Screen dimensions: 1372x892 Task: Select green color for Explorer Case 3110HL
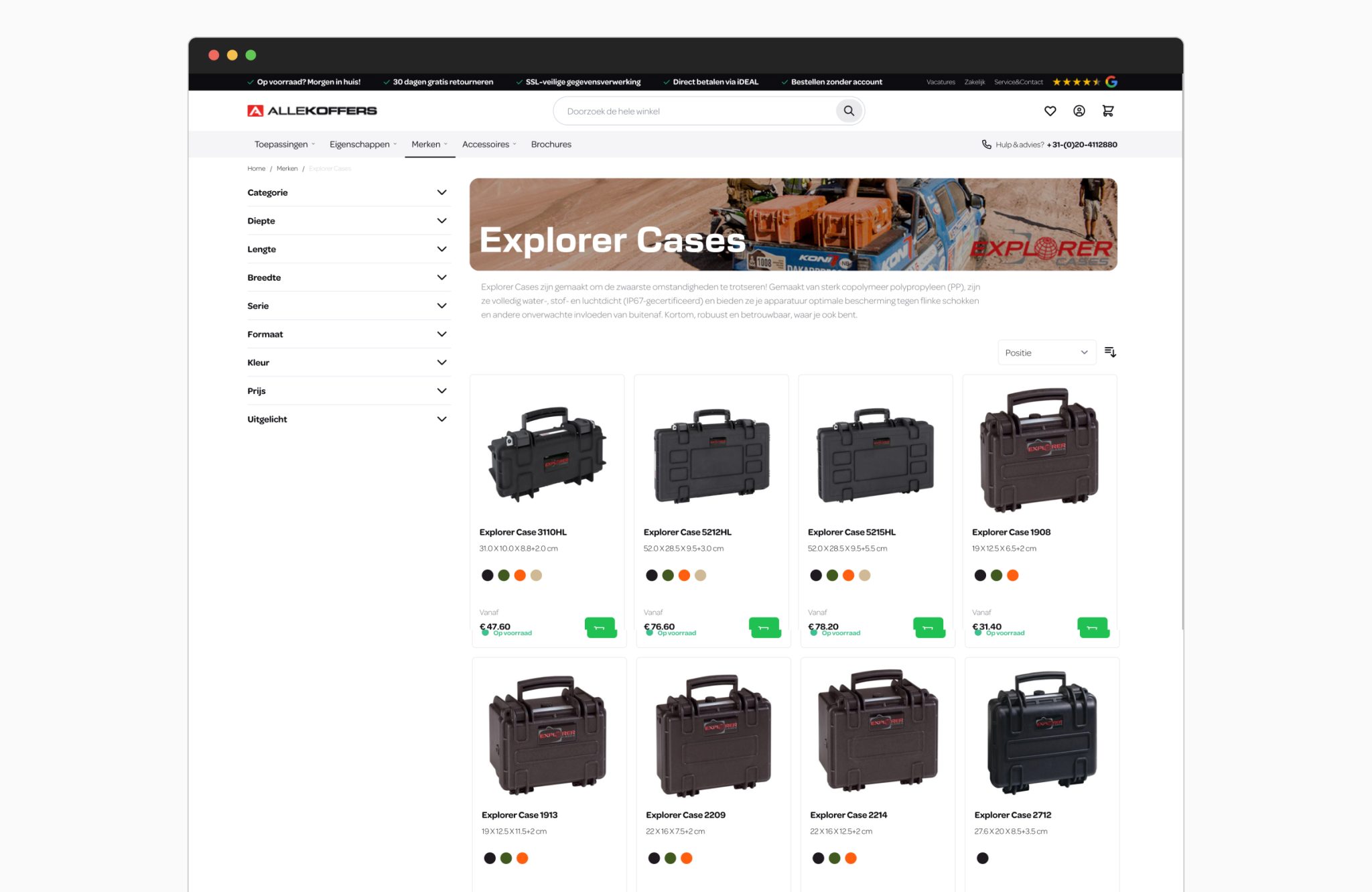point(504,575)
